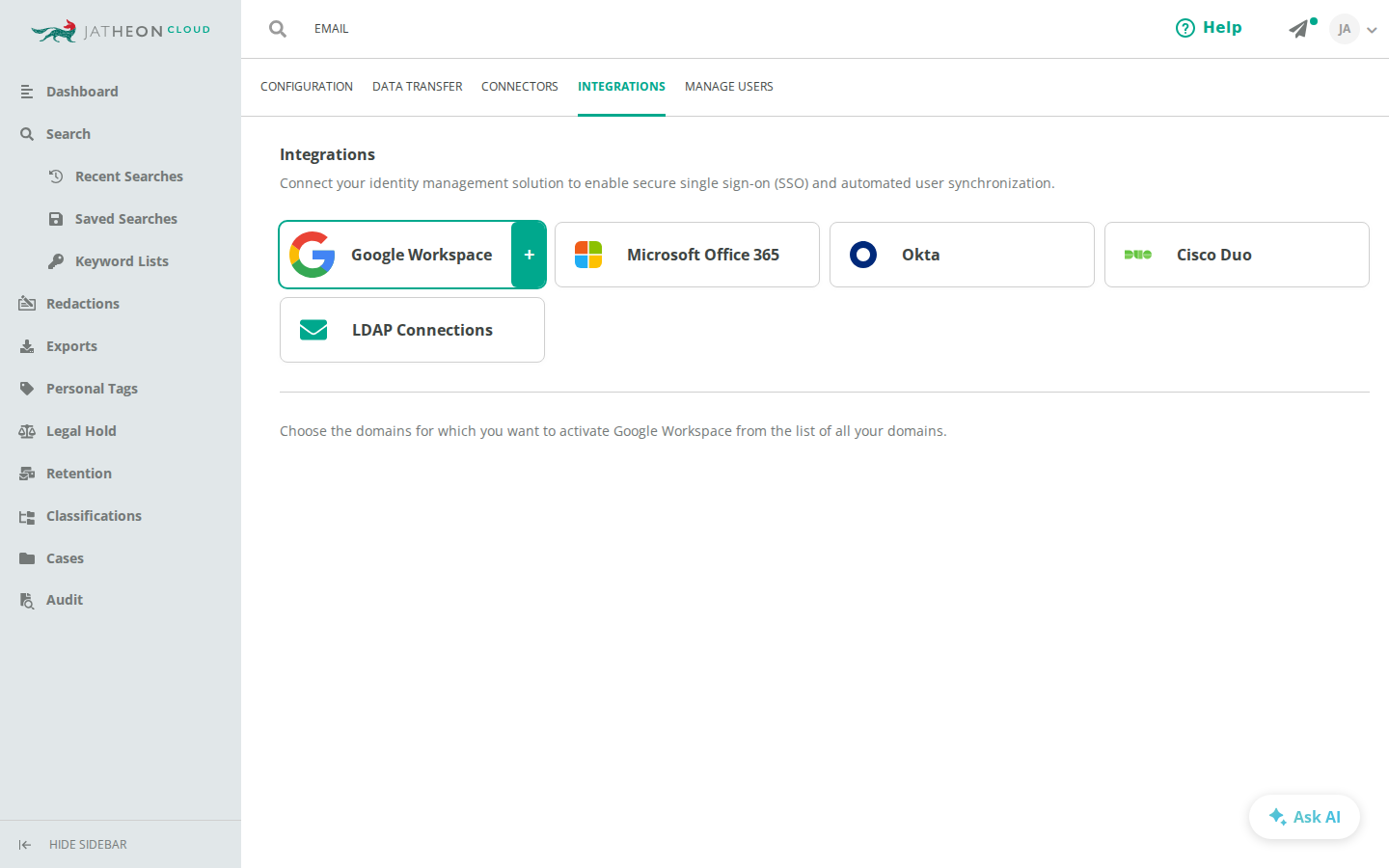The width and height of the screenshot is (1389, 868).
Task: Open Dashboard from the sidebar
Action: click(x=82, y=92)
